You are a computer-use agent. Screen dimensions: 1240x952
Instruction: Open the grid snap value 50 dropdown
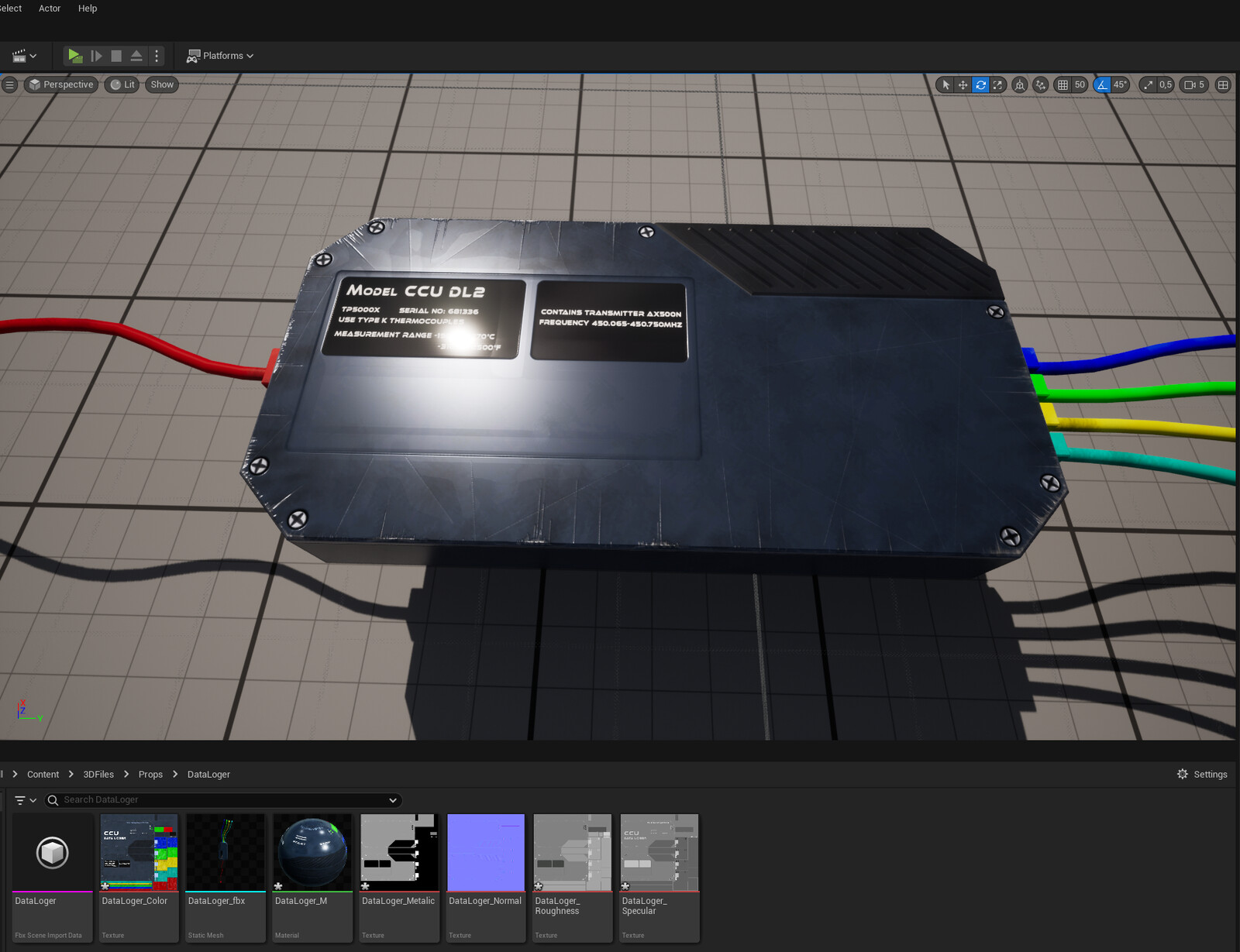[x=1080, y=85]
